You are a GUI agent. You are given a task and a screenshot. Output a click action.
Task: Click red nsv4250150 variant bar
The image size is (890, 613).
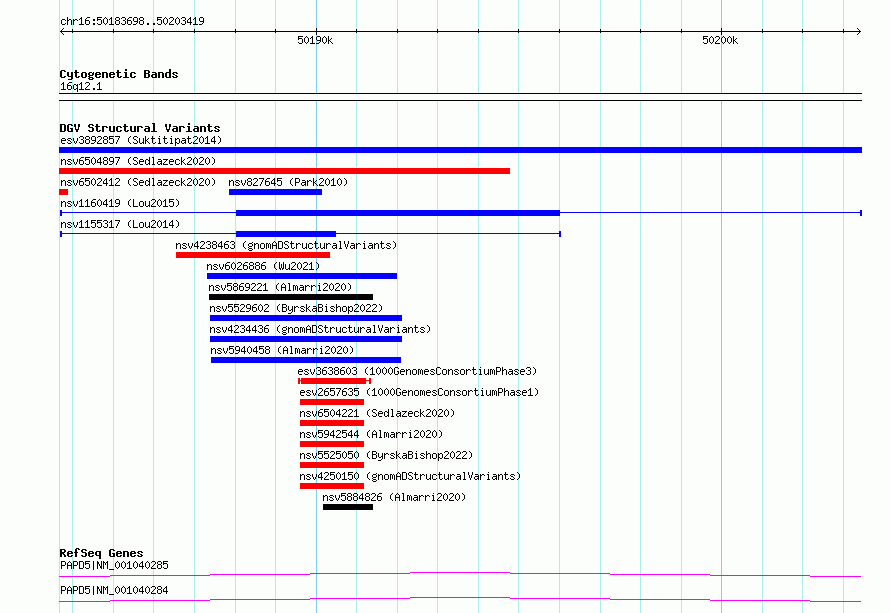pos(332,486)
